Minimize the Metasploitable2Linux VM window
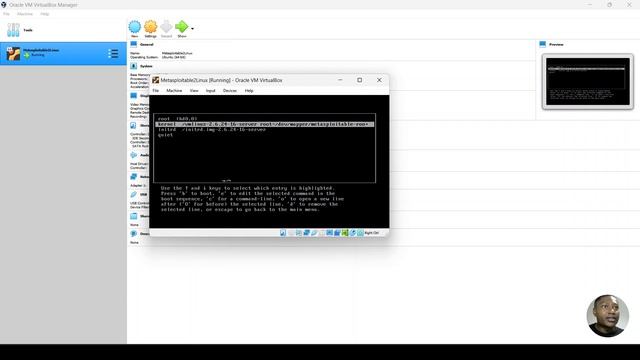 (x=340, y=80)
